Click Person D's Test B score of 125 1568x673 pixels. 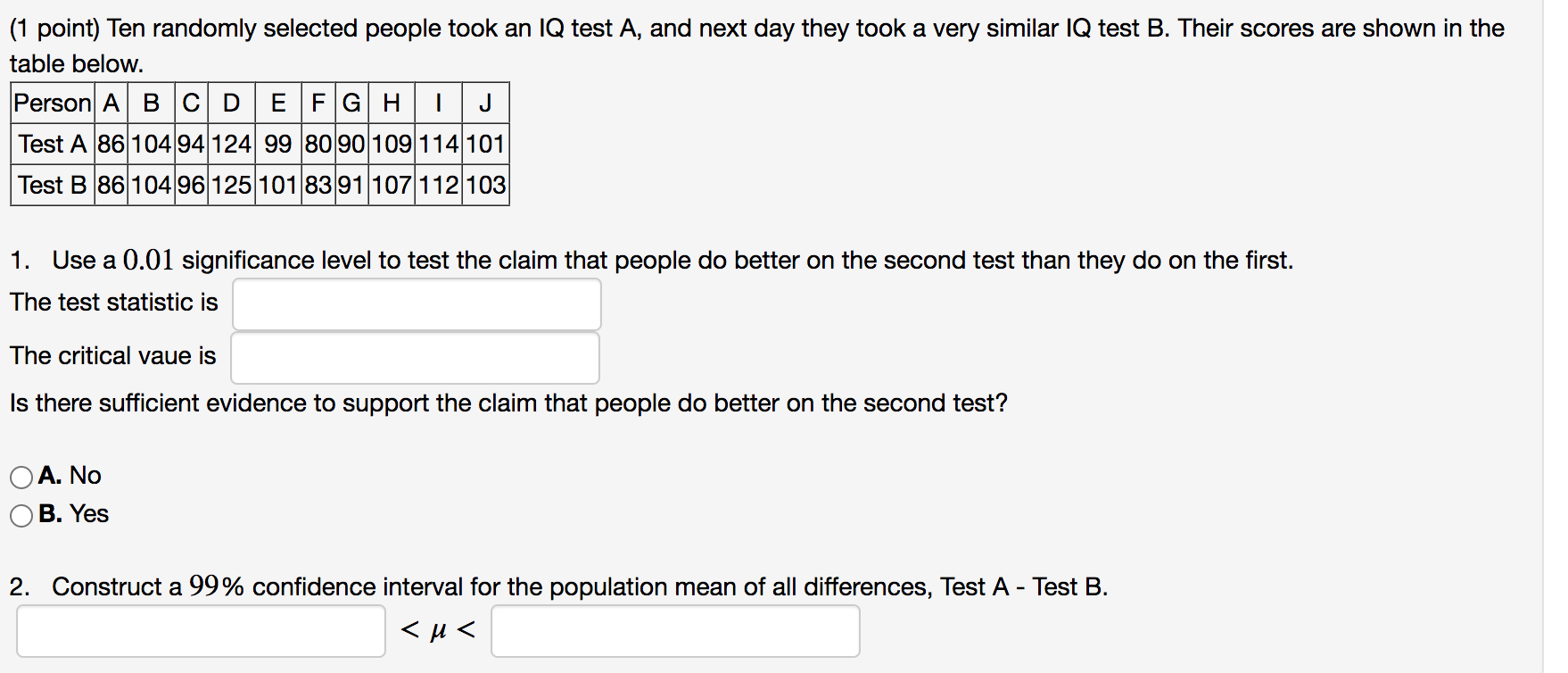(x=231, y=186)
